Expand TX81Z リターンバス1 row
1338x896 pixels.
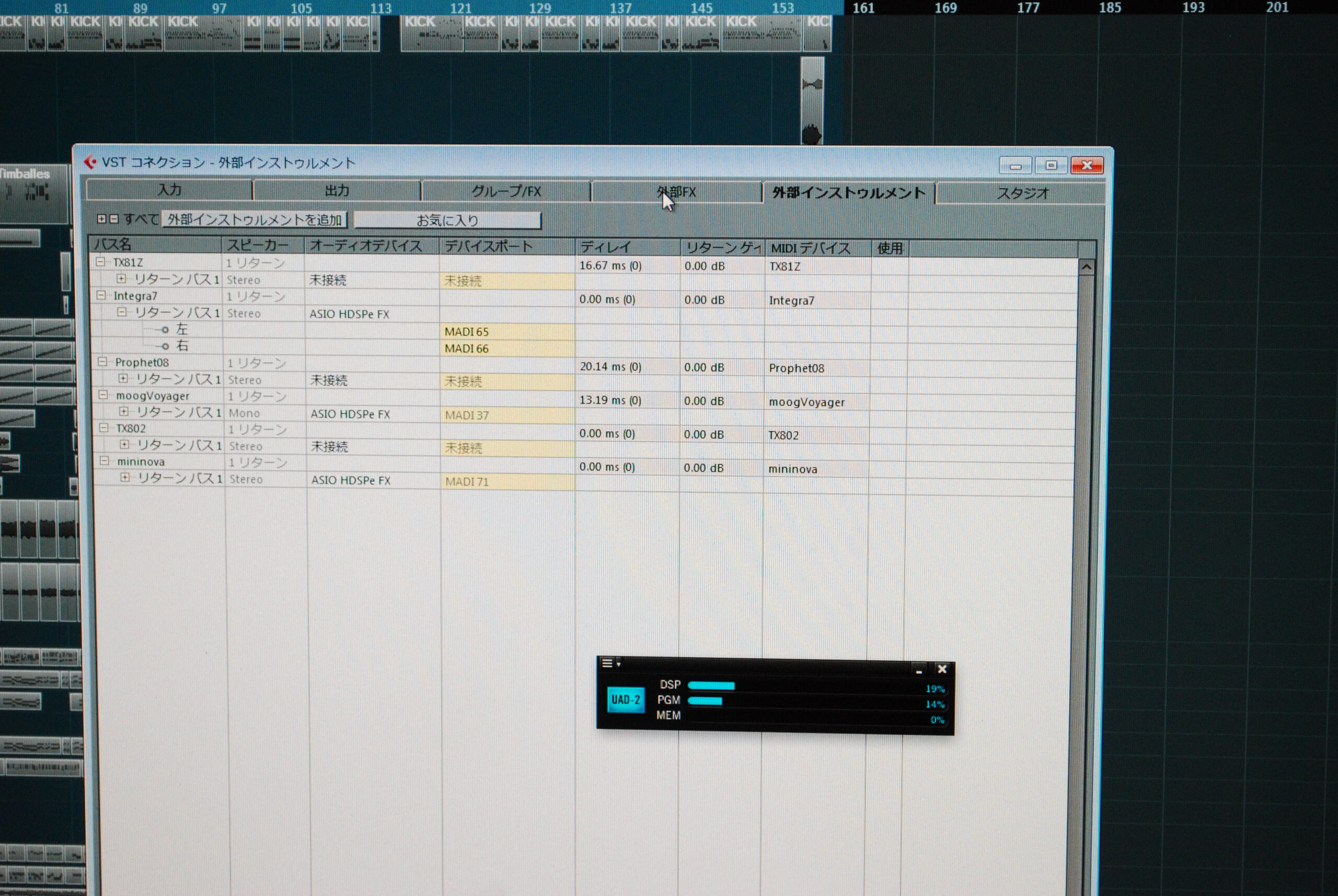coord(121,278)
